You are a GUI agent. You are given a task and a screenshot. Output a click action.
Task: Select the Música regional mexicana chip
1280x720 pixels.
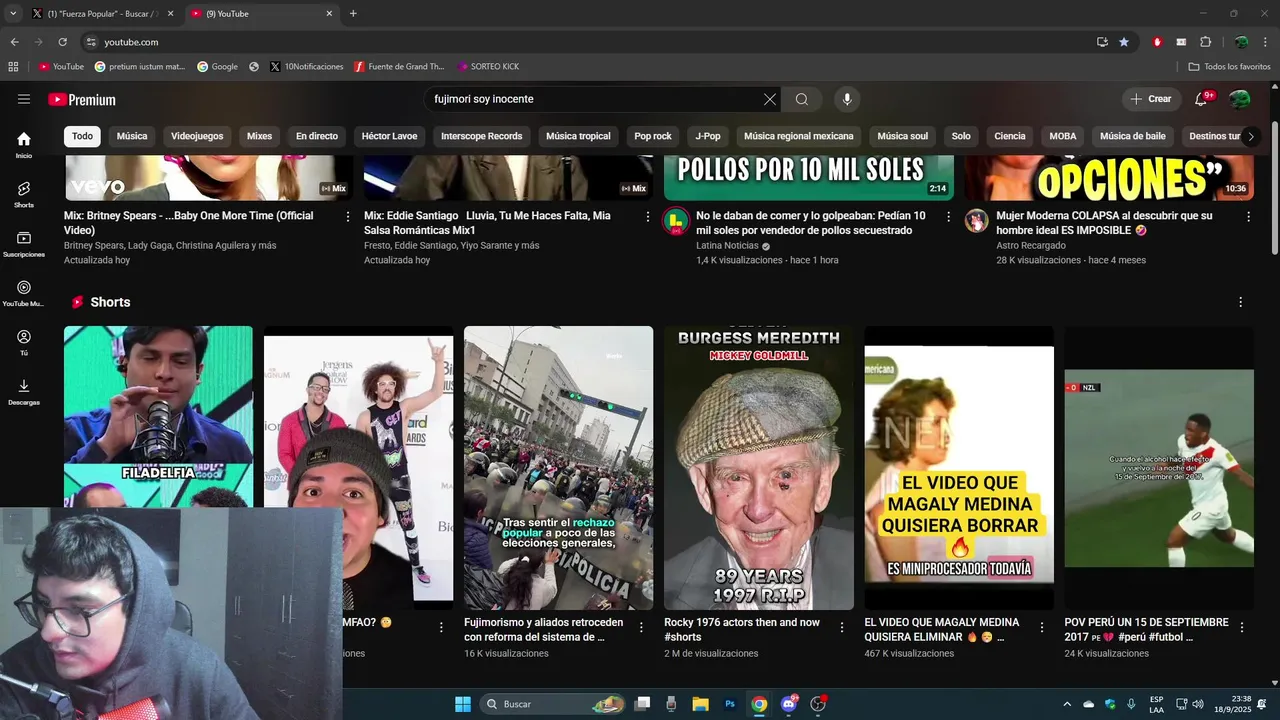(x=799, y=136)
